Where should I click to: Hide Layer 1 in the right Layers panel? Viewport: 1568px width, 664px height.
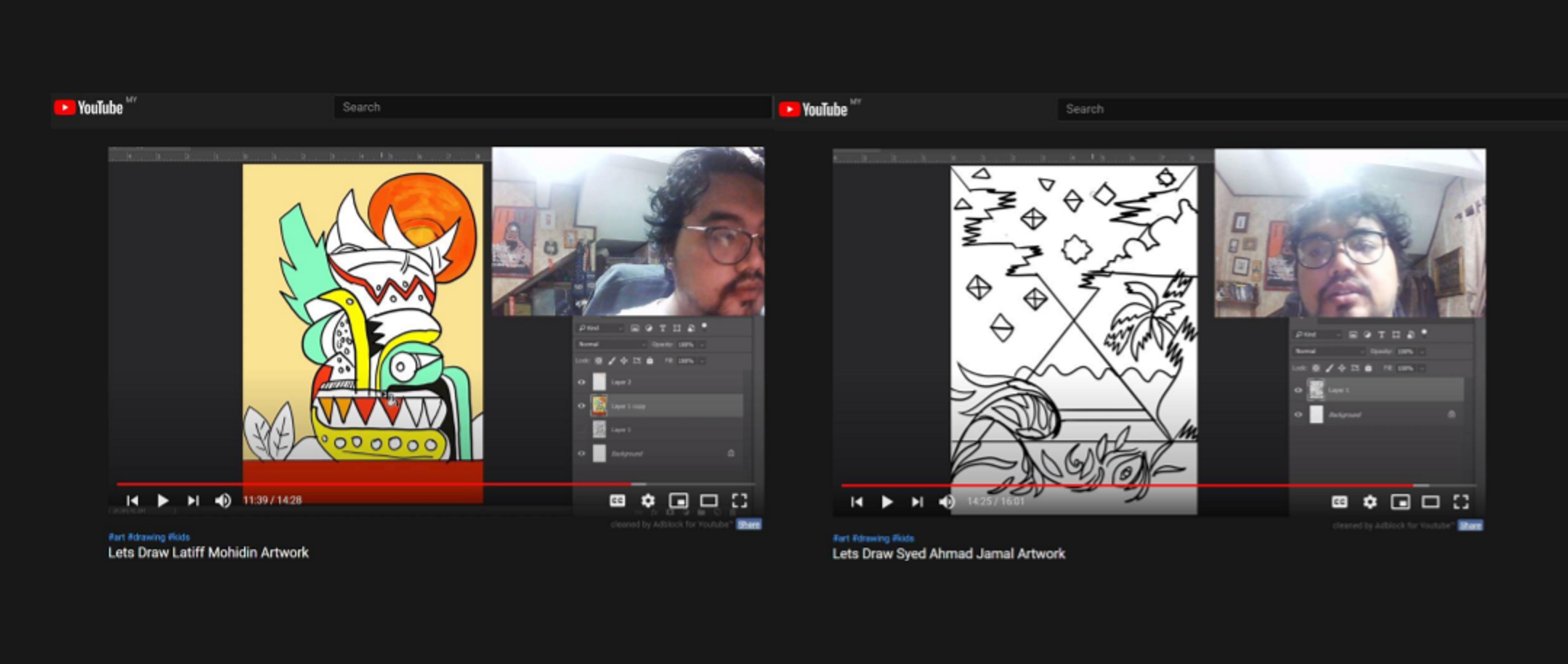1298,390
